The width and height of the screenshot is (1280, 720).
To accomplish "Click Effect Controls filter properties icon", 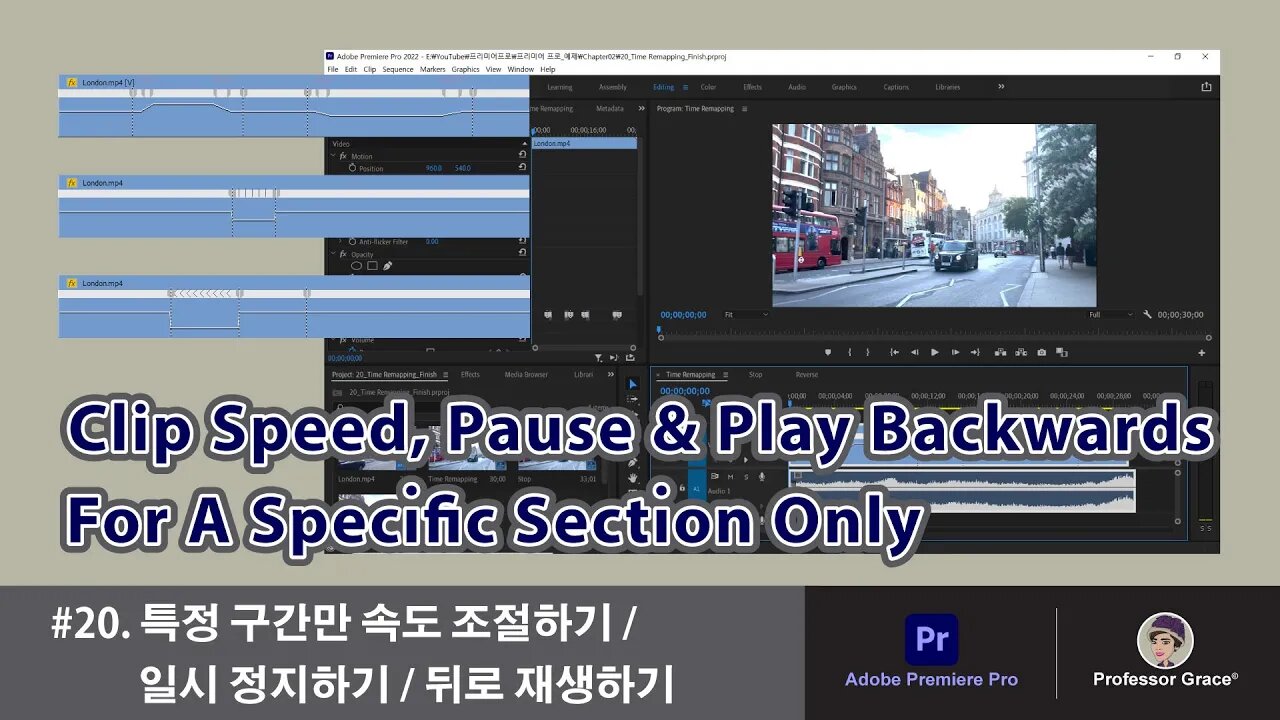I will coord(598,357).
